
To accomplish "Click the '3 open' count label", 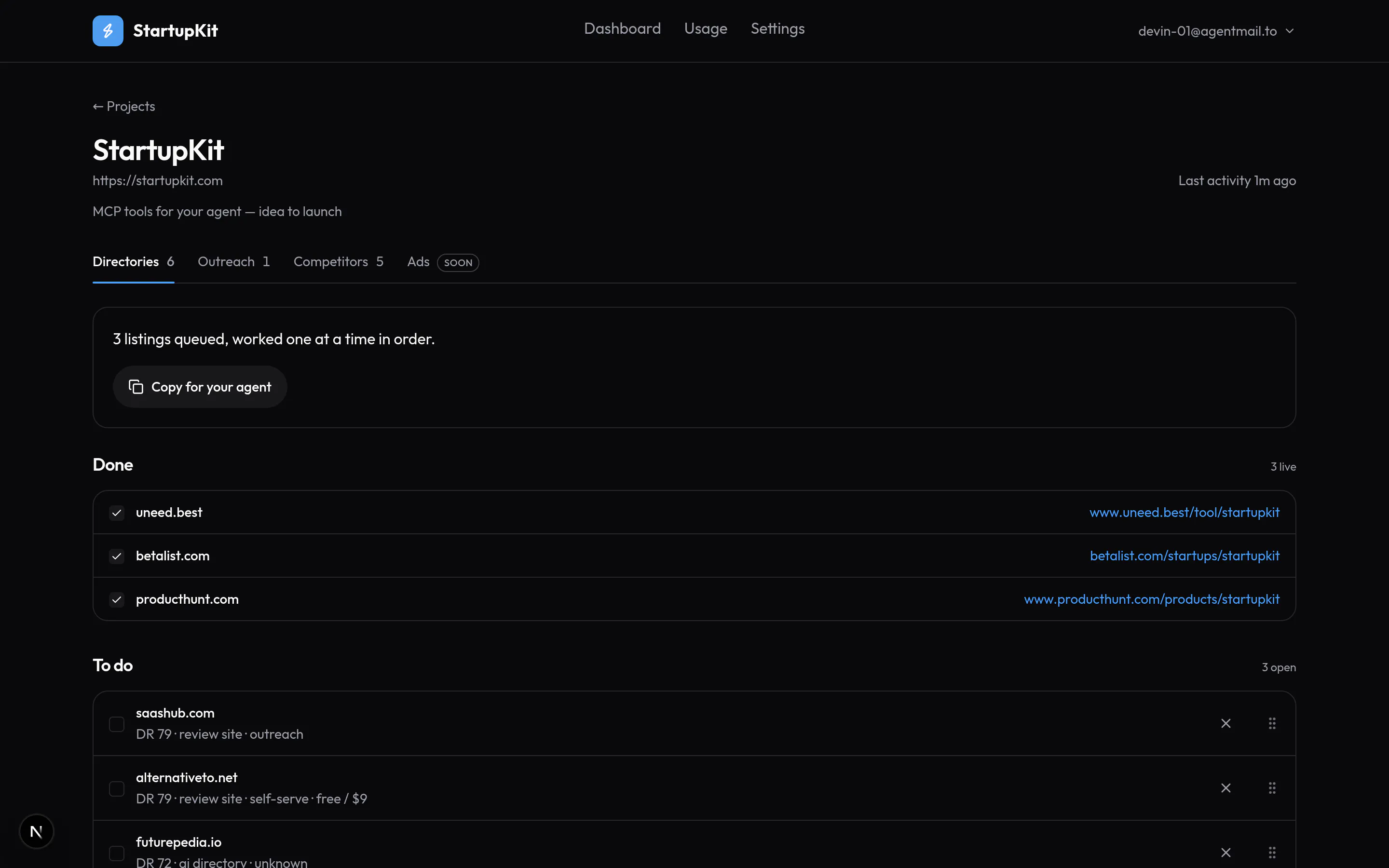I will coord(1278,667).
